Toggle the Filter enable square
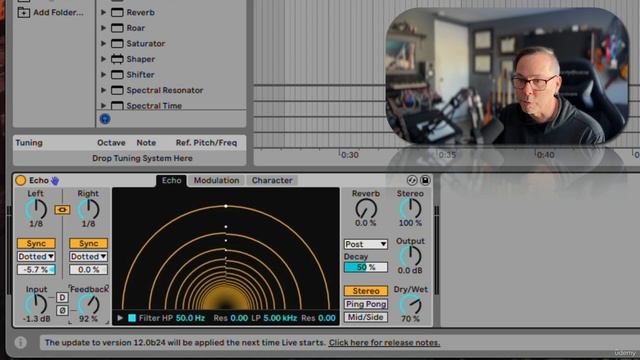Image resolution: width=640 pixels, height=360 pixels. point(132,318)
